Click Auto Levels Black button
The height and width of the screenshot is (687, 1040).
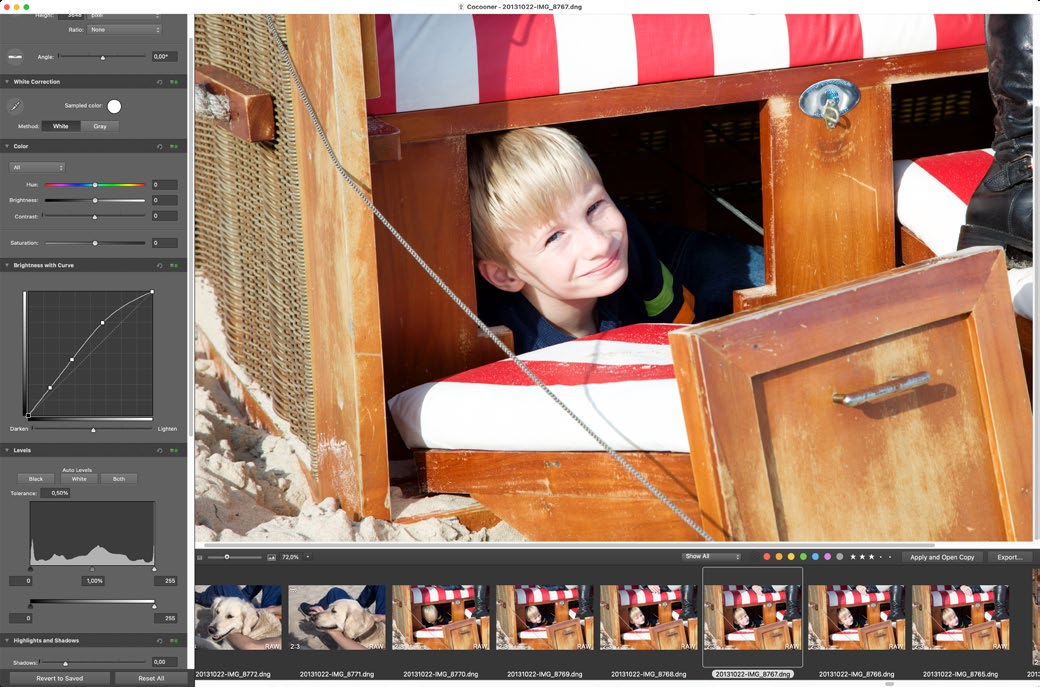(x=36, y=479)
